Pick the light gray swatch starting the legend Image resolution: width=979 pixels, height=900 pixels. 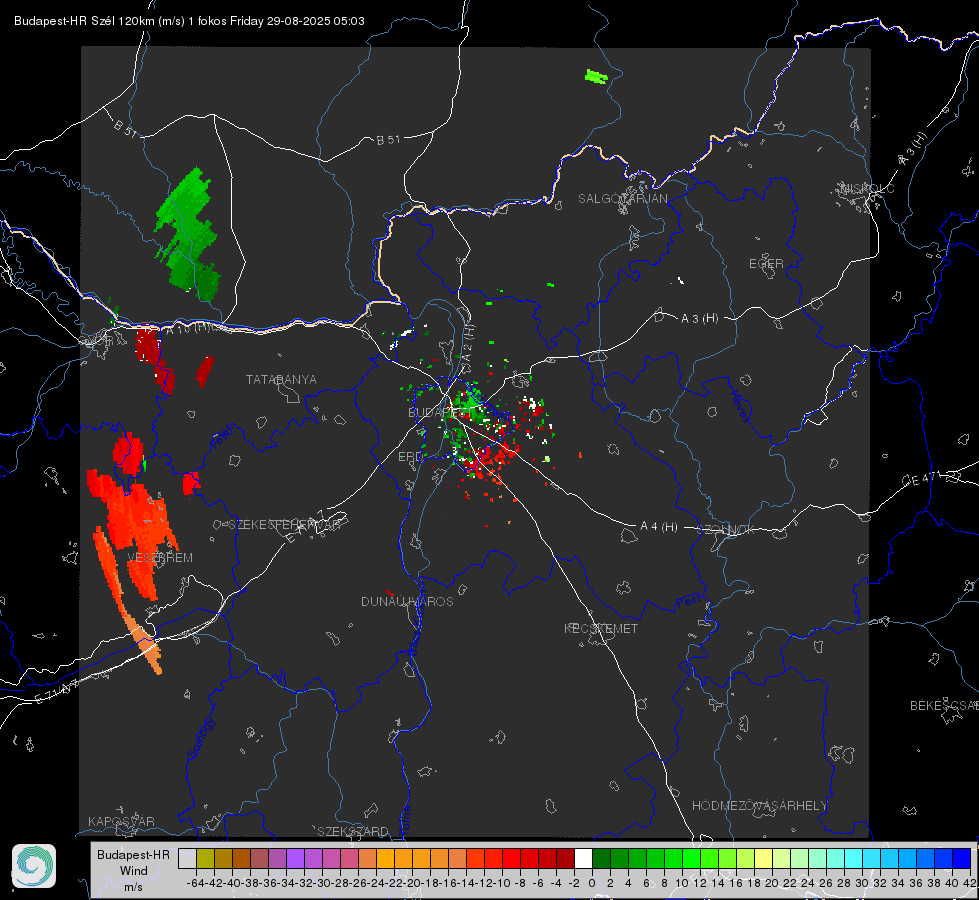pos(187,859)
